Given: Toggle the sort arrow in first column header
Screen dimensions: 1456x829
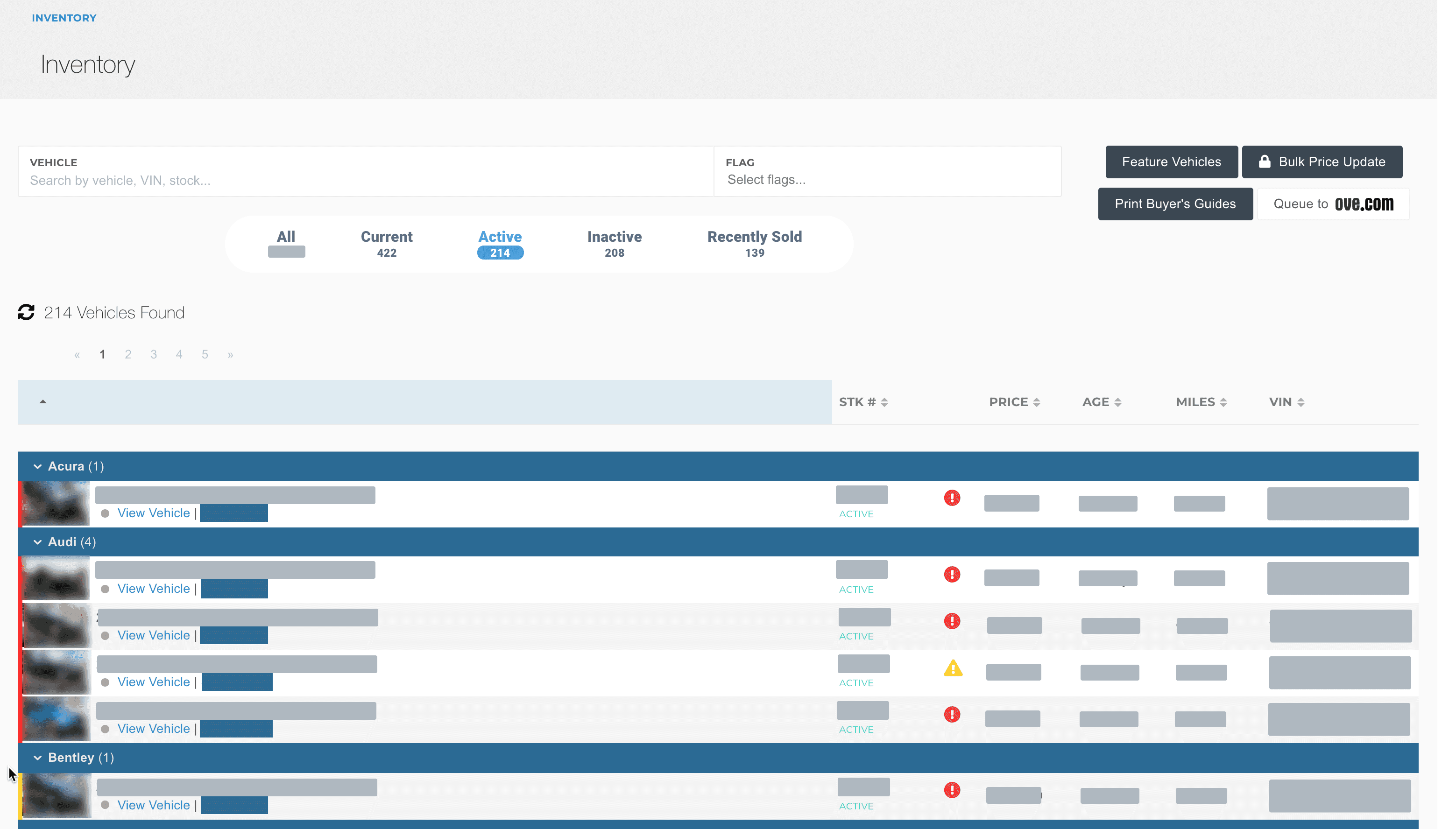Looking at the screenshot, I should (42, 401).
